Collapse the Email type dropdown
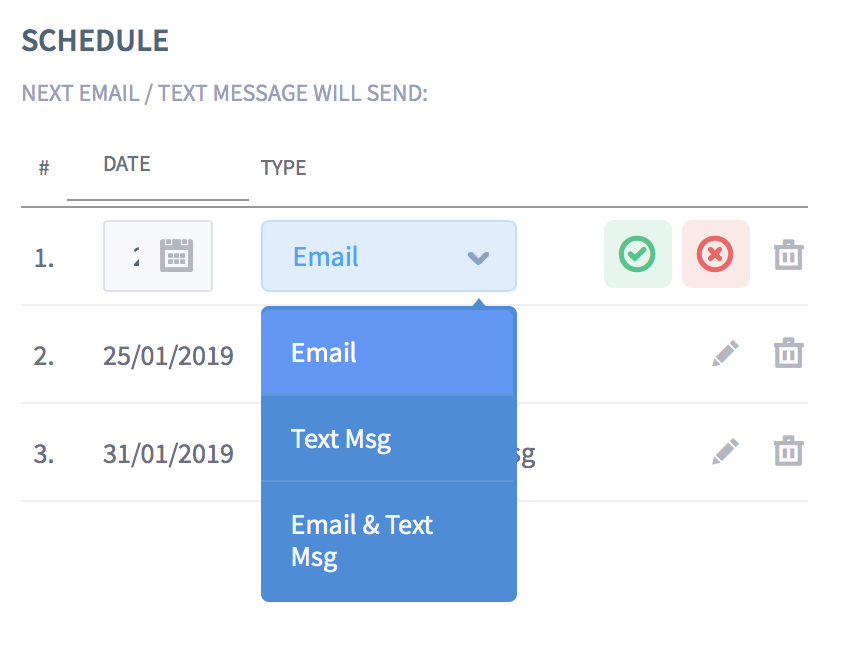The image size is (866, 646). coord(389,256)
